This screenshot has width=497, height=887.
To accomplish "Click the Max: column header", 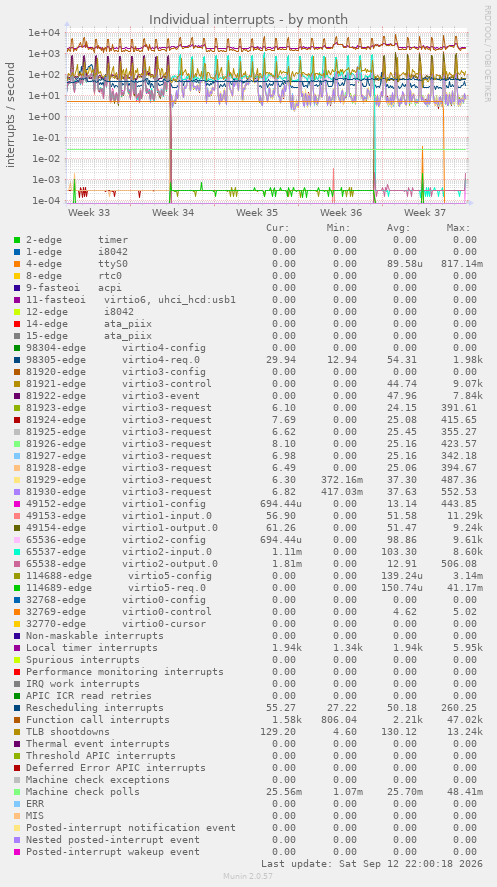I will (x=458, y=228).
